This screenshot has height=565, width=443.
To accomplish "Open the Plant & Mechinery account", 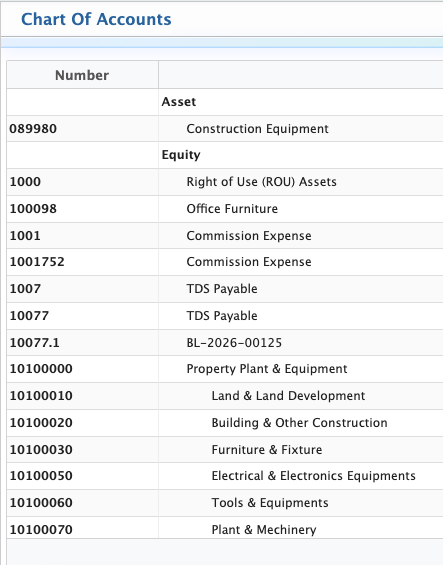I will (263, 530).
